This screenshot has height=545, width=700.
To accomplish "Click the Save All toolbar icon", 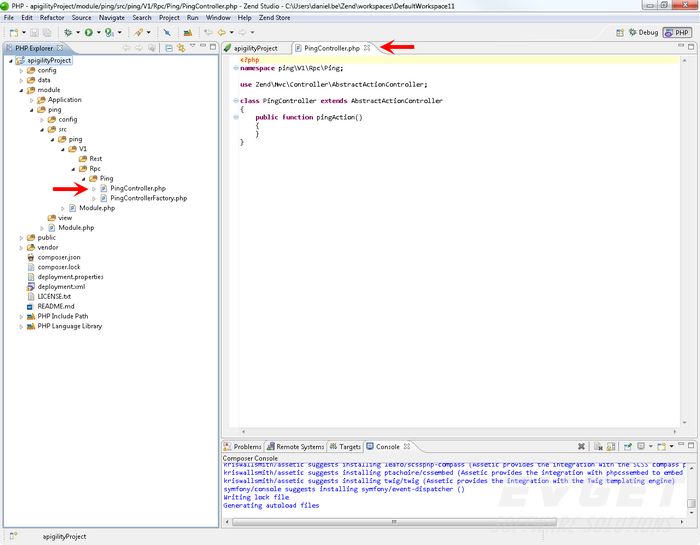I will click(46, 33).
